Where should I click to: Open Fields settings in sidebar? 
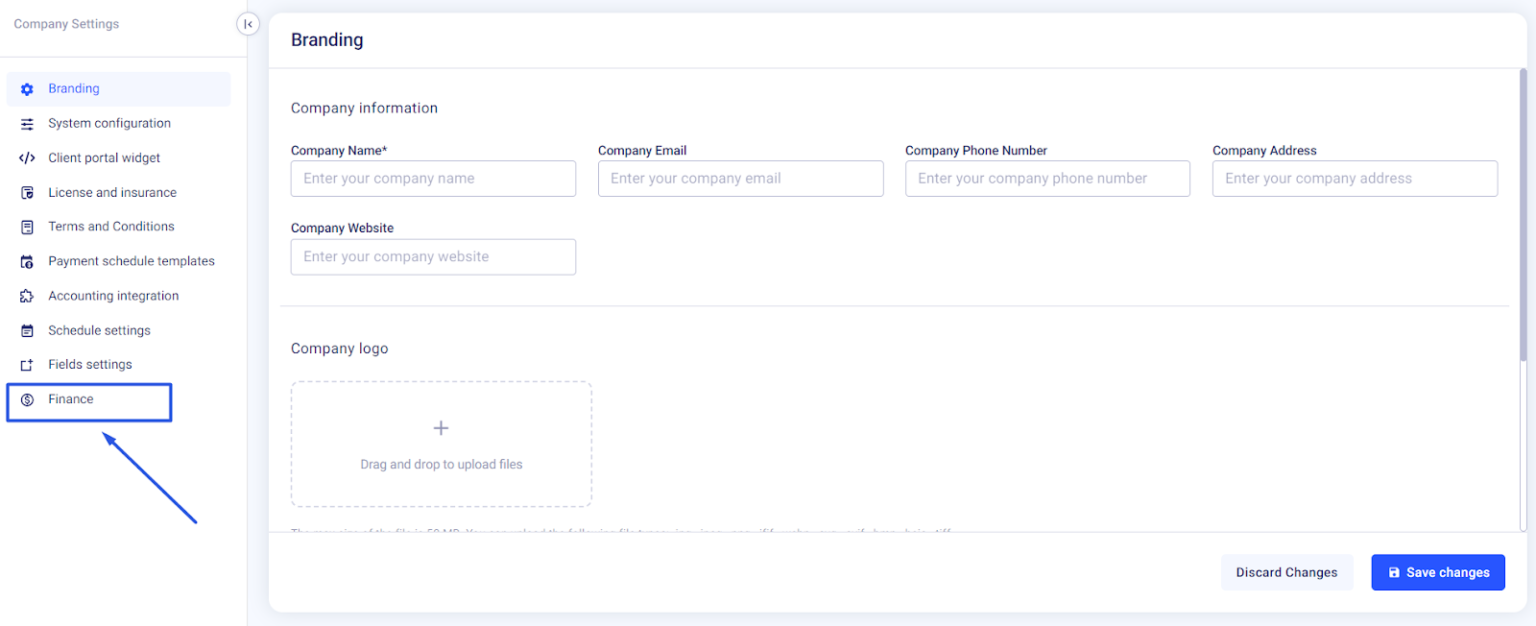click(x=90, y=365)
